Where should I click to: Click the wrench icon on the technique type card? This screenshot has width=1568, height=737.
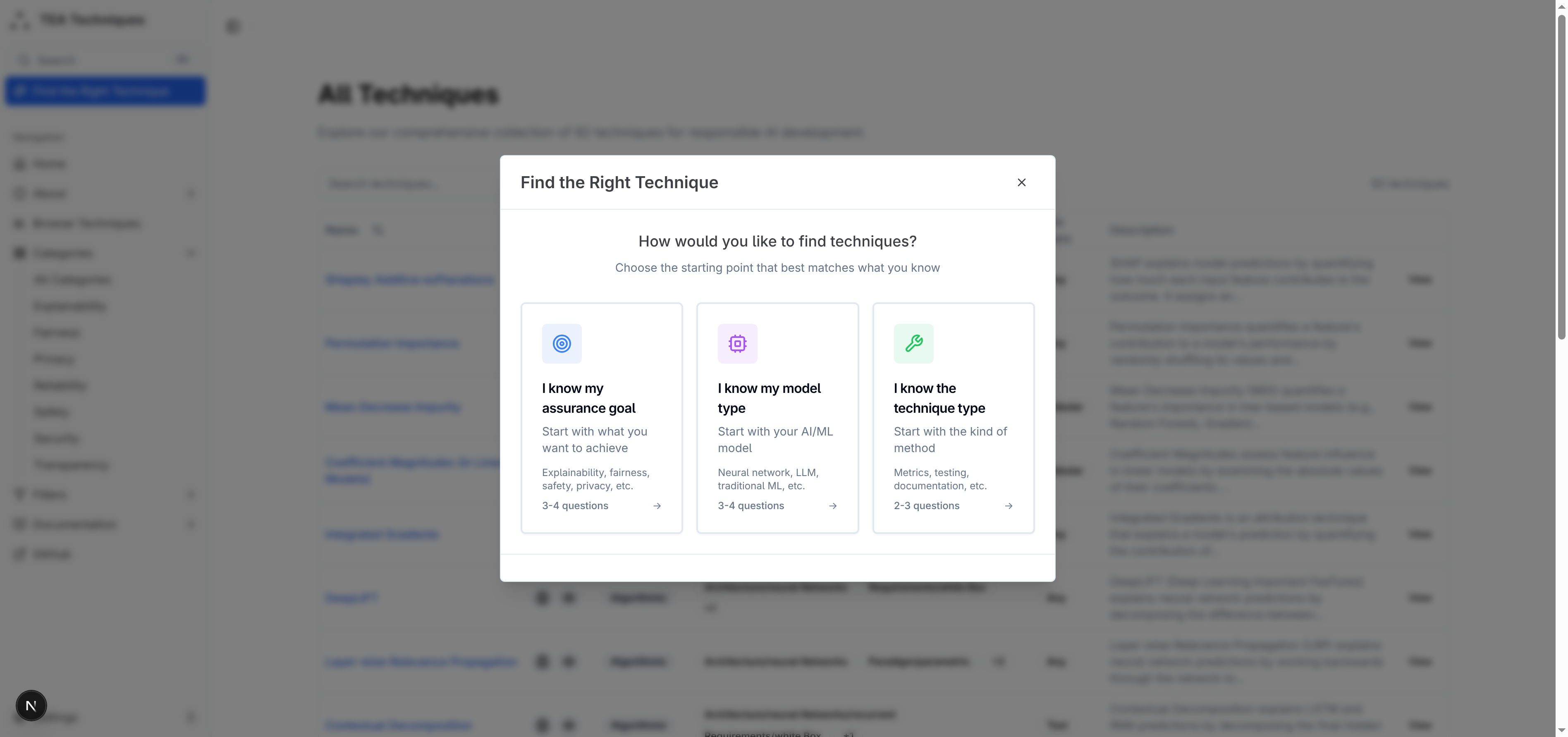tap(914, 343)
